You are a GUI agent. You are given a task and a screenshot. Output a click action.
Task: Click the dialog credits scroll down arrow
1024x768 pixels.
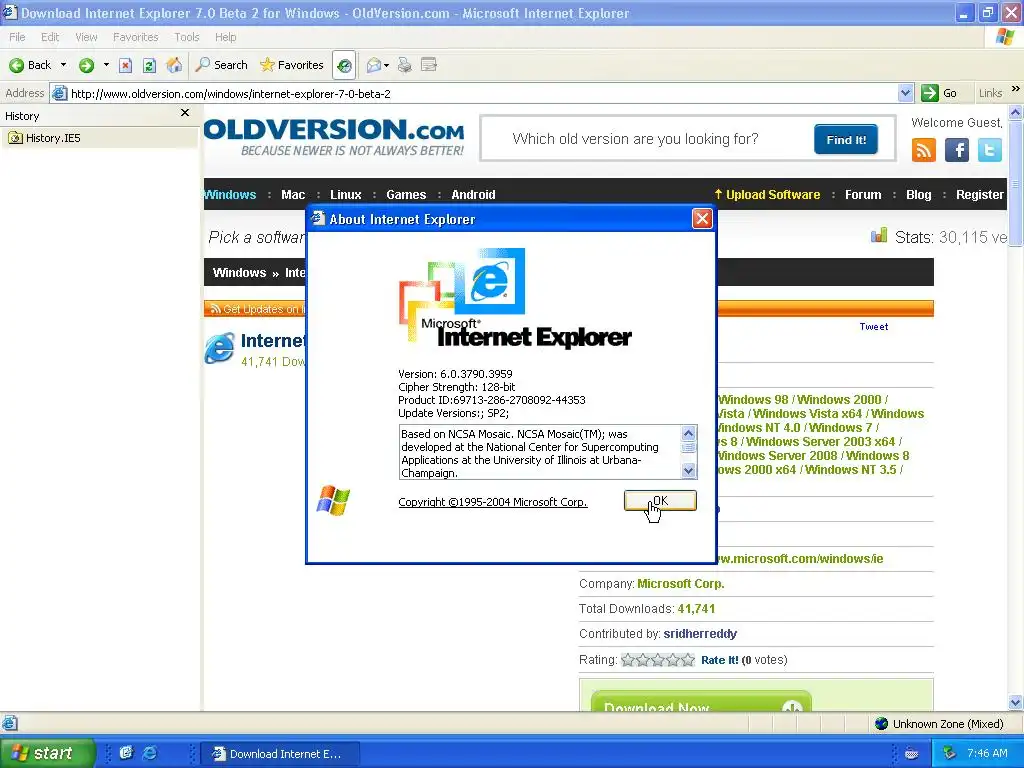coord(688,470)
